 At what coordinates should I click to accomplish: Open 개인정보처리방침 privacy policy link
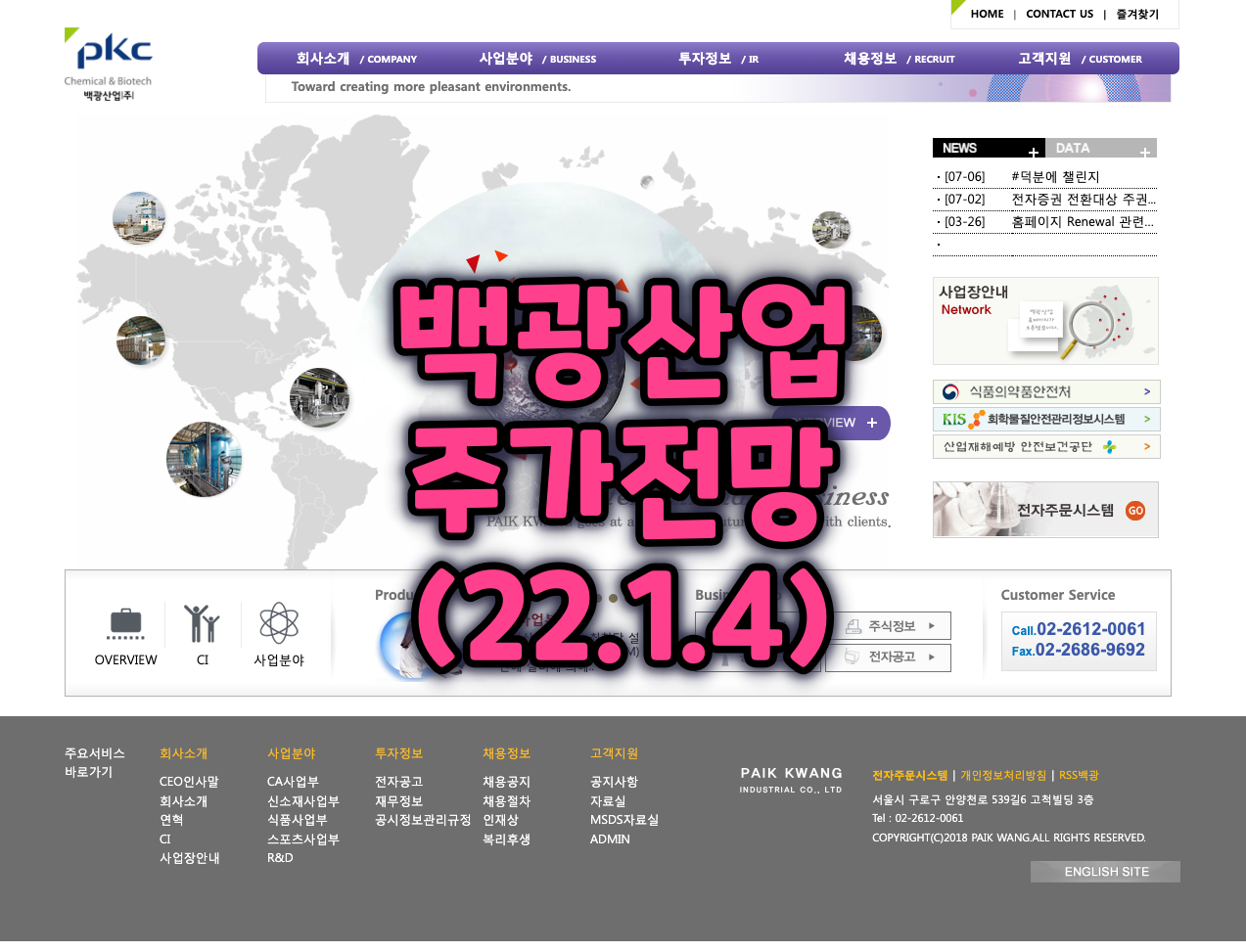[1002, 775]
